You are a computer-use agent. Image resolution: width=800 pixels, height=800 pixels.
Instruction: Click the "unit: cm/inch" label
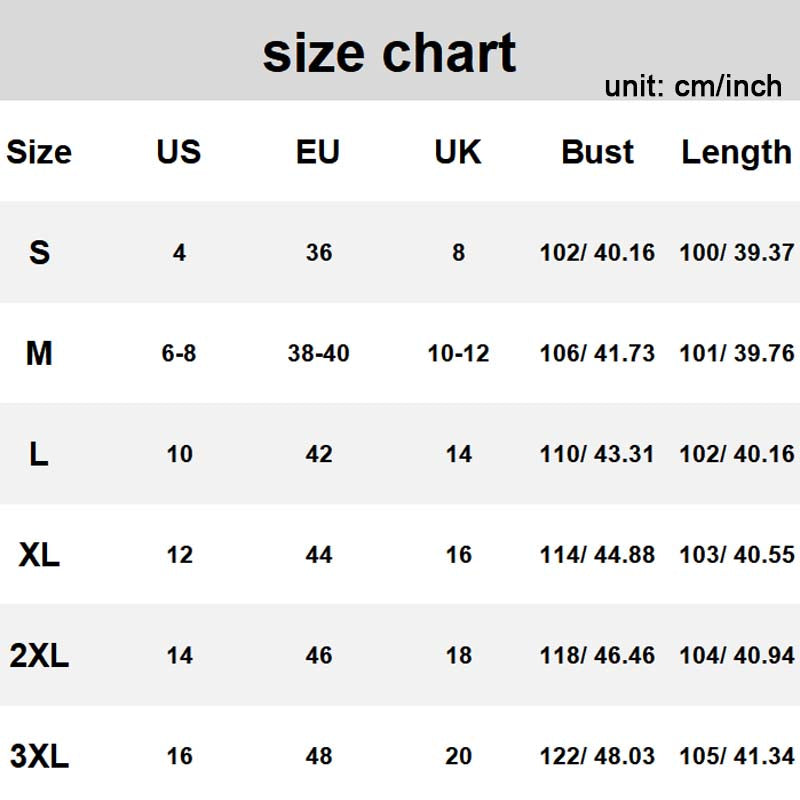tap(692, 86)
